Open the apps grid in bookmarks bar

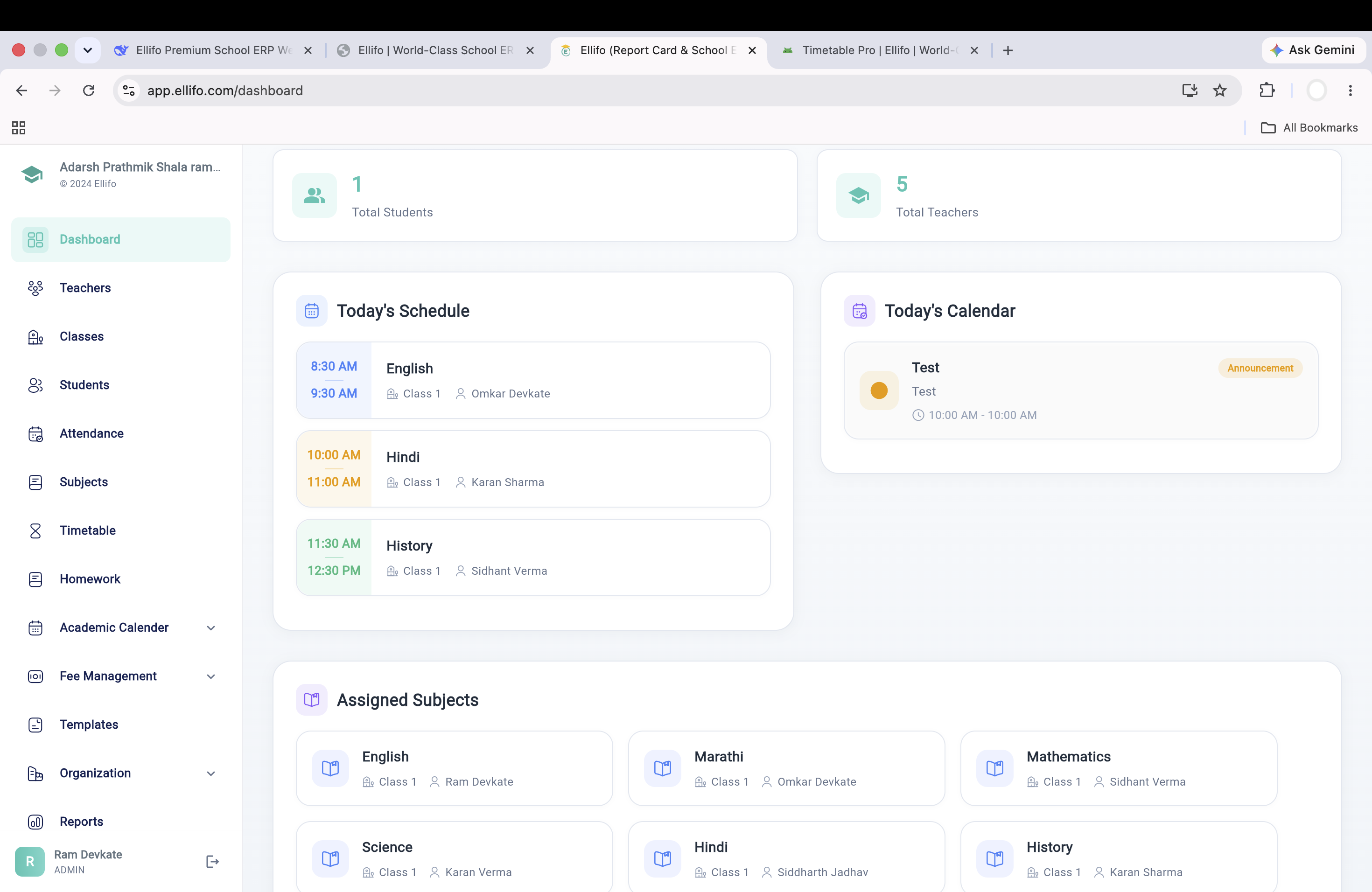19,127
